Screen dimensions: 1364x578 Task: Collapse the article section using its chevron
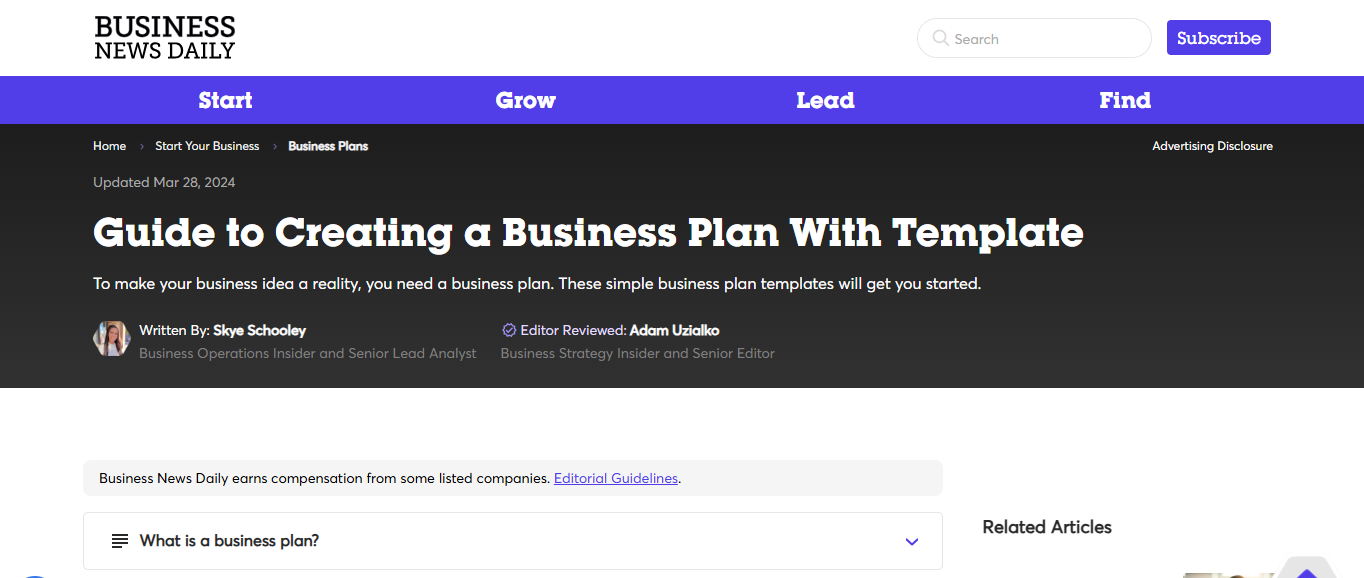(911, 541)
